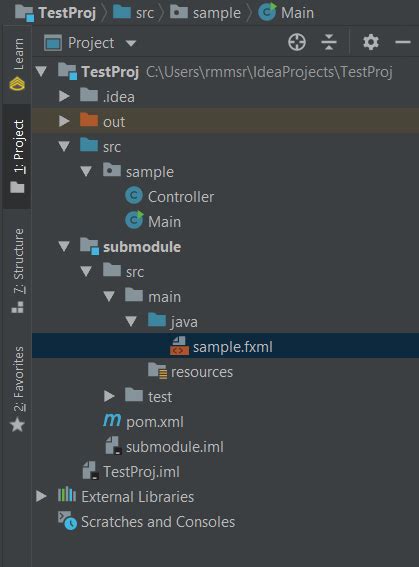Click the External Libraries bar-chart icon
The image size is (419, 567).
(x=67, y=495)
